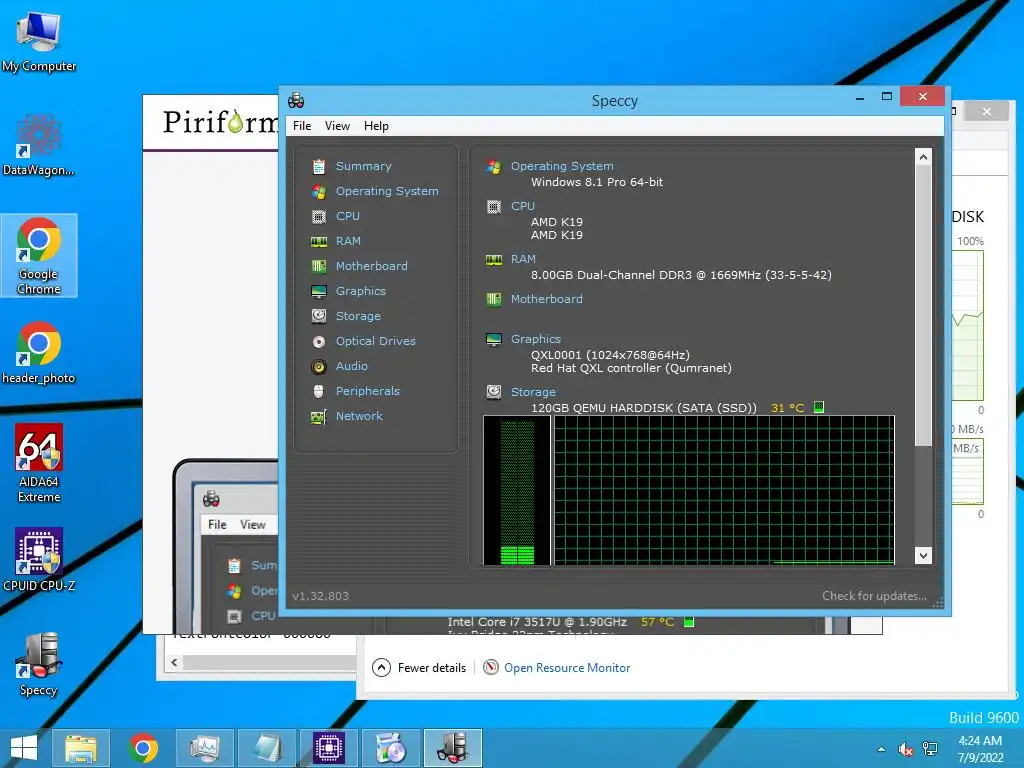
Task: Click scroll up arrow in Speccy summary
Action: point(923,157)
